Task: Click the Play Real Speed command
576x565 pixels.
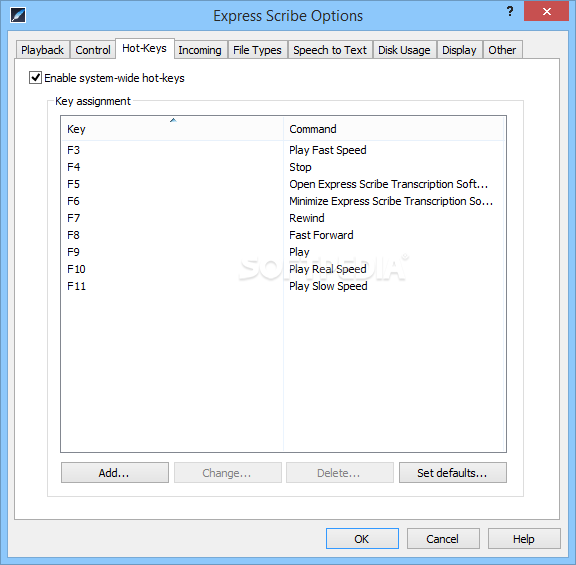Action: pyautogui.click(x=328, y=269)
